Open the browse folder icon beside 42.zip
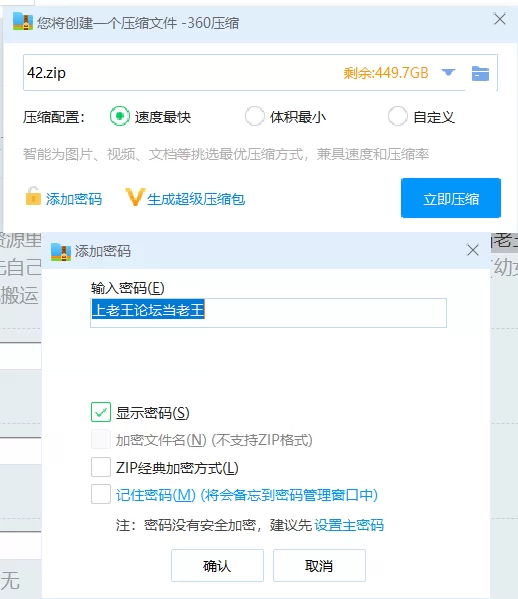The height and width of the screenshot is (599, 518). [x=480, y=73]
